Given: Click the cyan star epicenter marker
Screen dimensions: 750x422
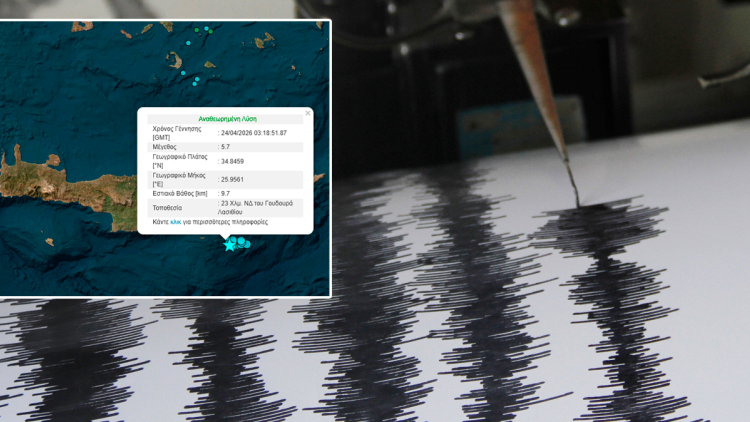Looking at the screenshot, I should tap(230, 244).
